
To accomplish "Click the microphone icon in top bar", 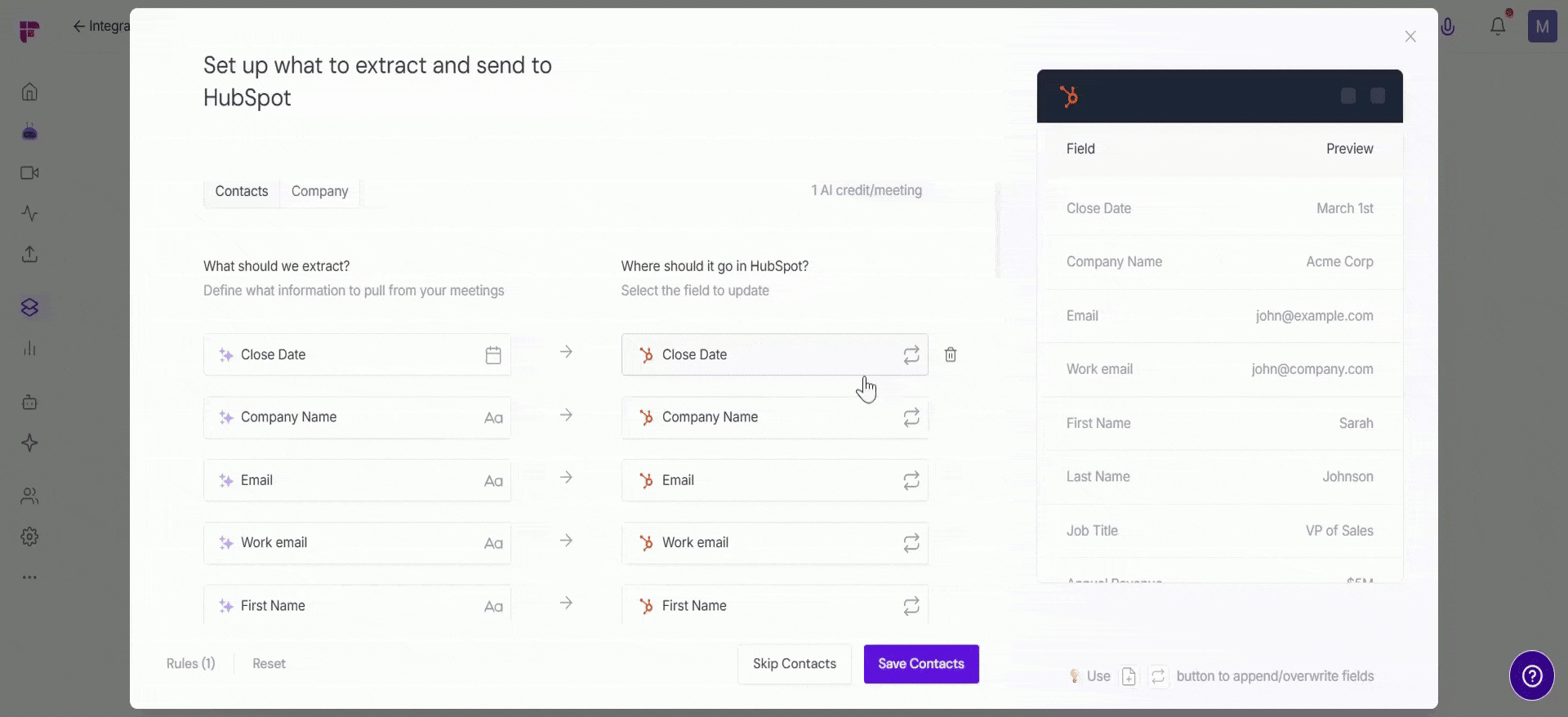I will (x=1448, y=26).
